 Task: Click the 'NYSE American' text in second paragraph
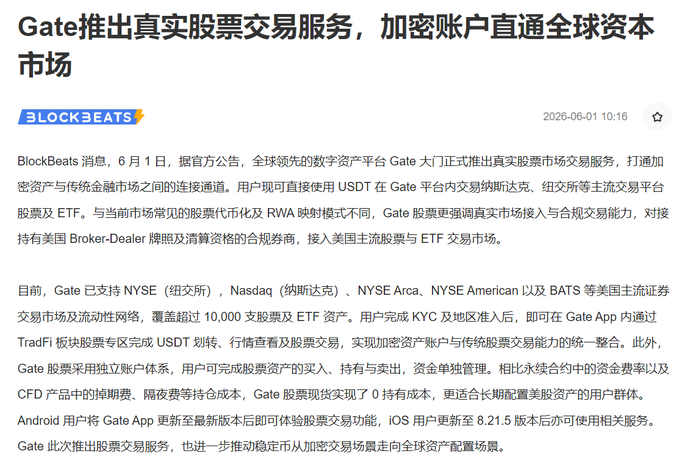474,291
